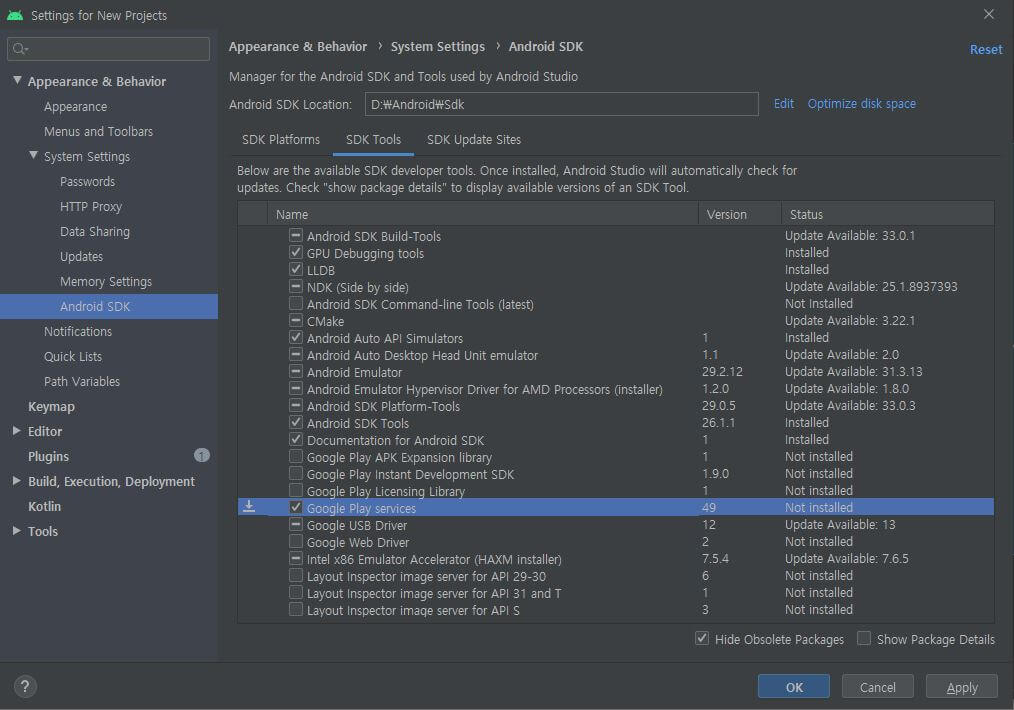This screenshot has width=1014, height=710.
Task: Close the Settings for New Projects dialog
Action: point(989,14)
